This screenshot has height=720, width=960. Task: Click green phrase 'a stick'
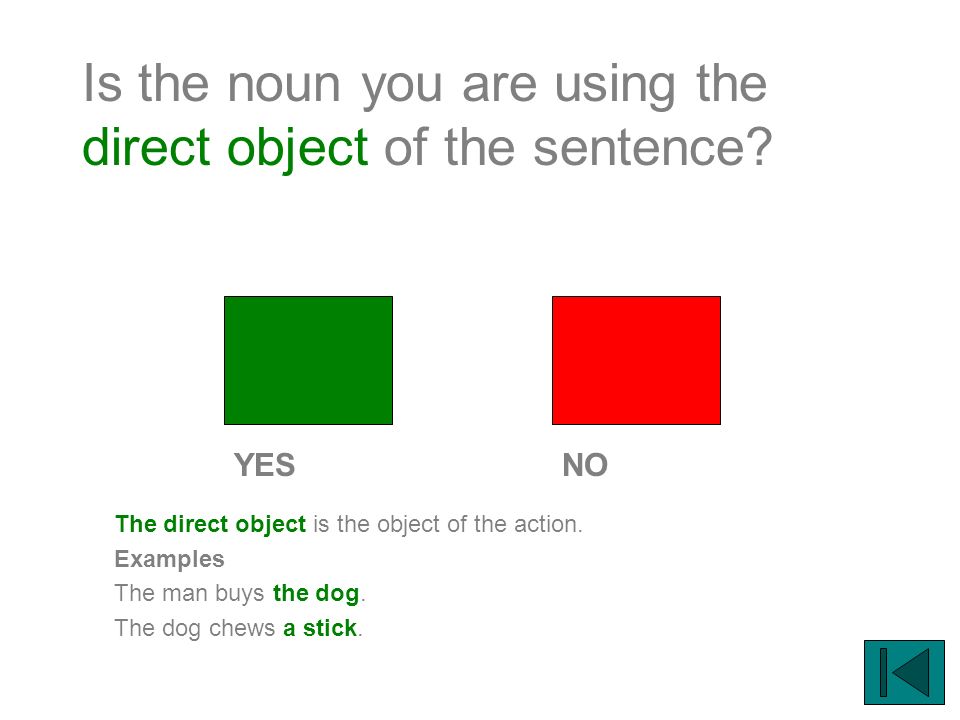coord(320,628)
